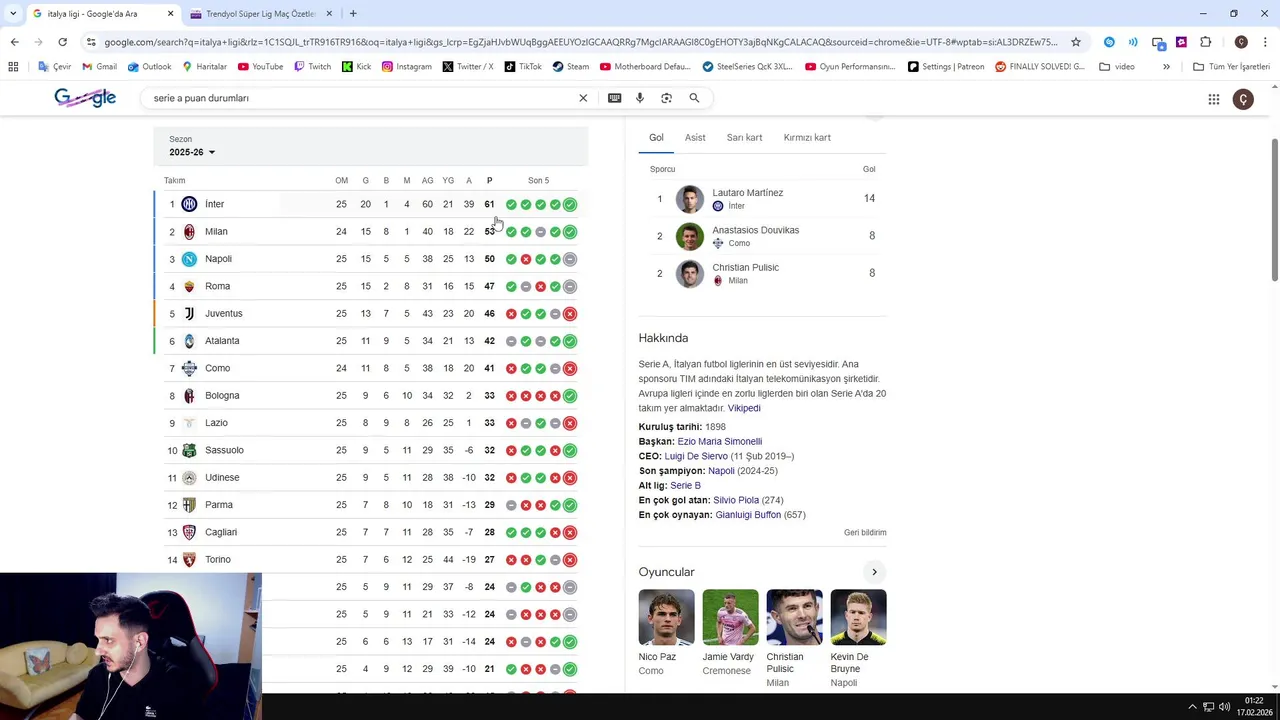Close the italya ligi Google tab
Screen dimensions: 1280x720
pyautogui.click(x=170, y=14)
